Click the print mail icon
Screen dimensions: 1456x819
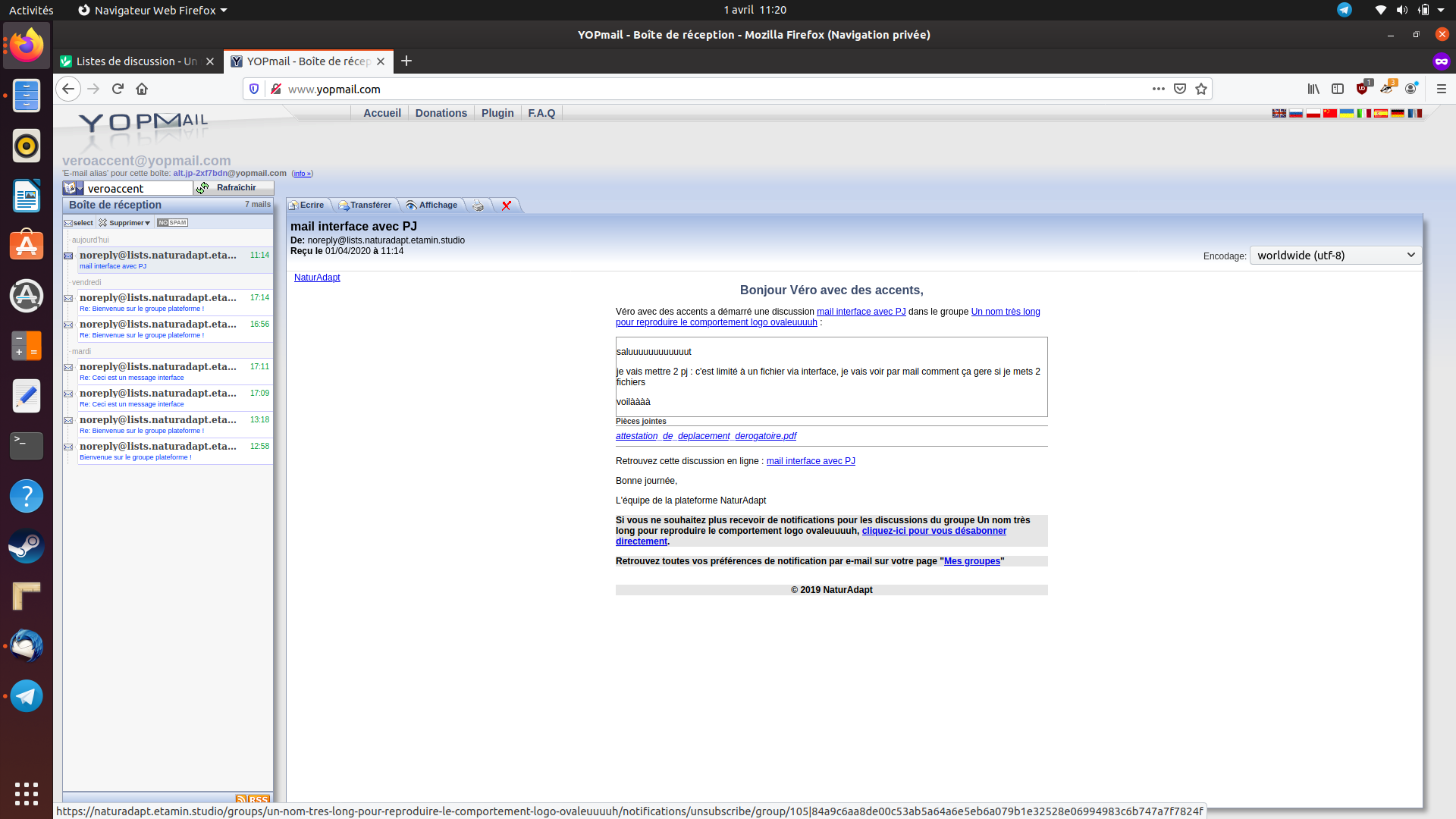(478, 206)
